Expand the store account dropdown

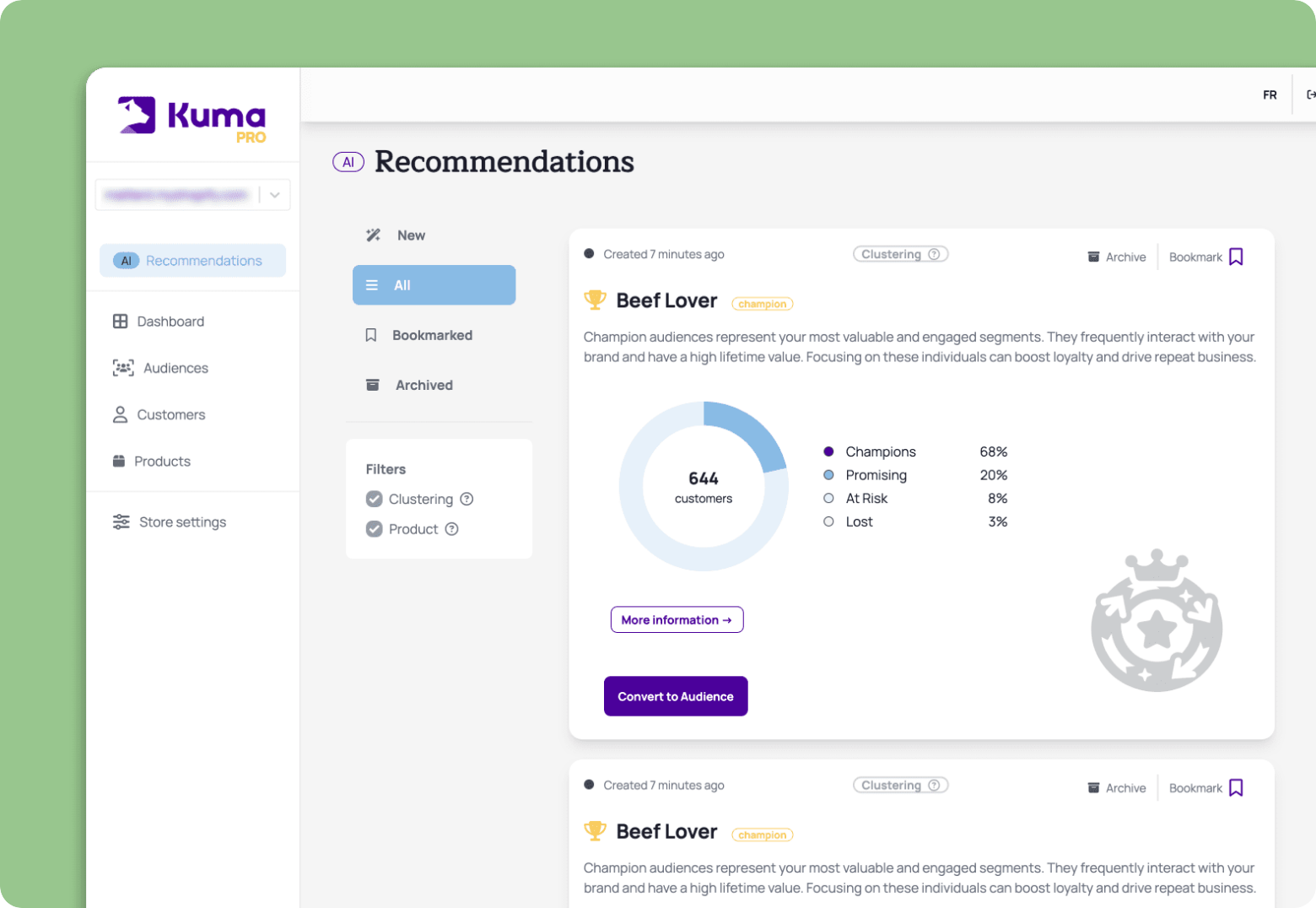tap(273, 194)
